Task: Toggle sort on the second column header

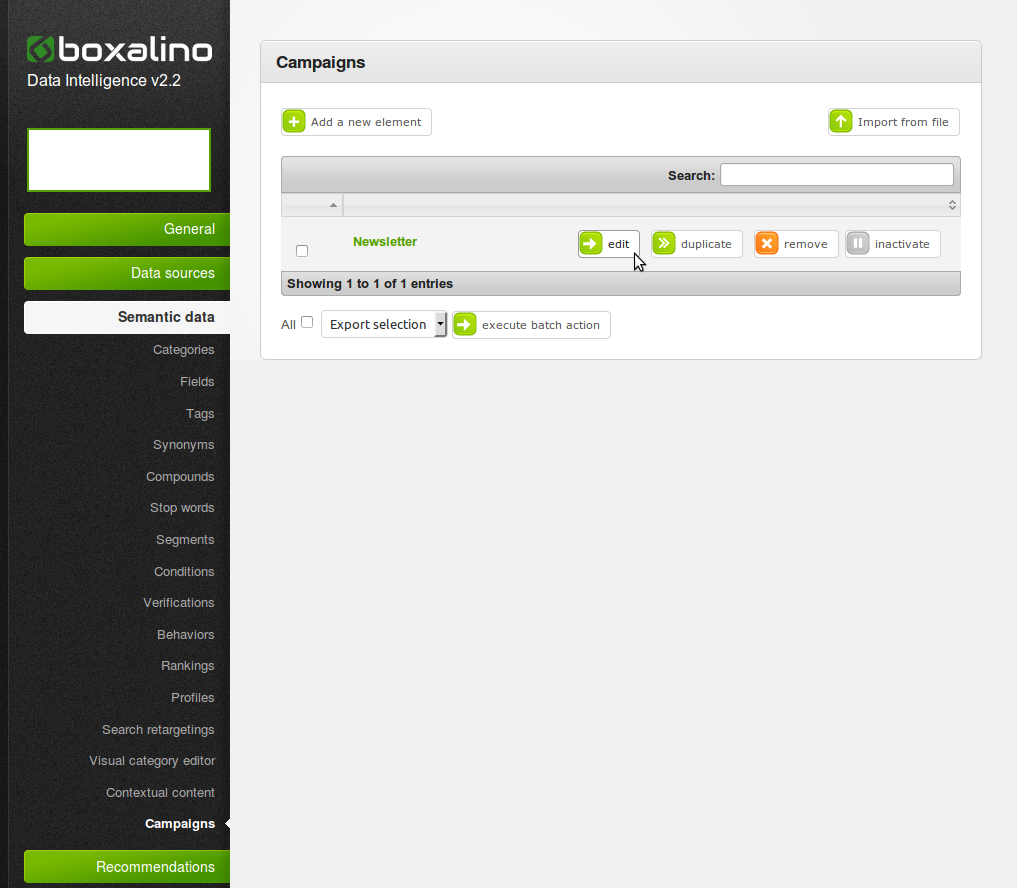Action: (952, 205)
